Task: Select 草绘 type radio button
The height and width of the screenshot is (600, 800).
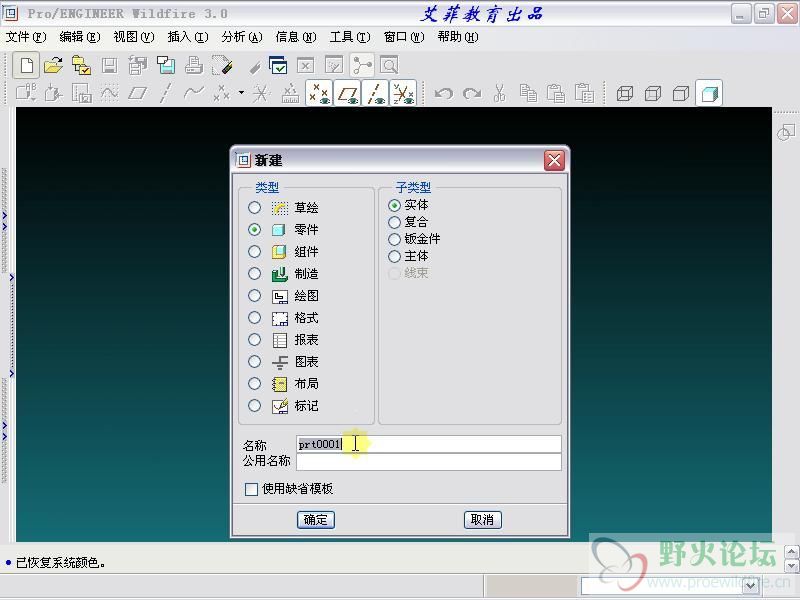Action: 254,208
